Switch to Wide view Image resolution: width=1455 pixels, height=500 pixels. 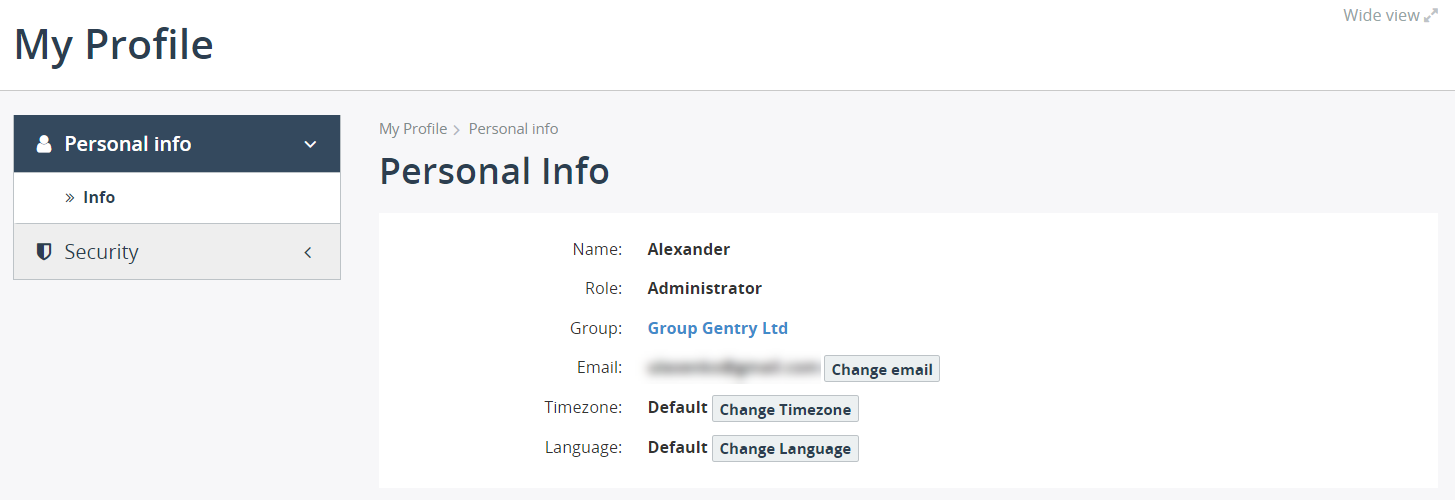pyautogui.click(x=1391, y=15)
